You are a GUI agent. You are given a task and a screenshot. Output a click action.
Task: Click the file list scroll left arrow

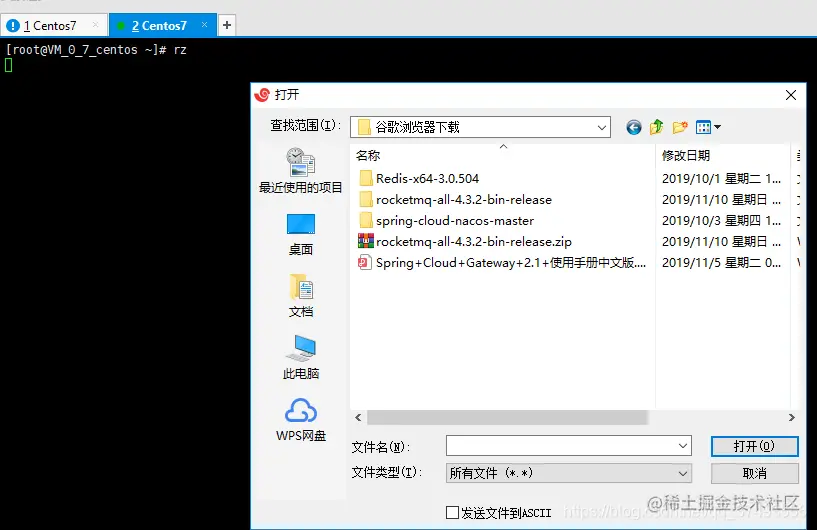point(358,417)
